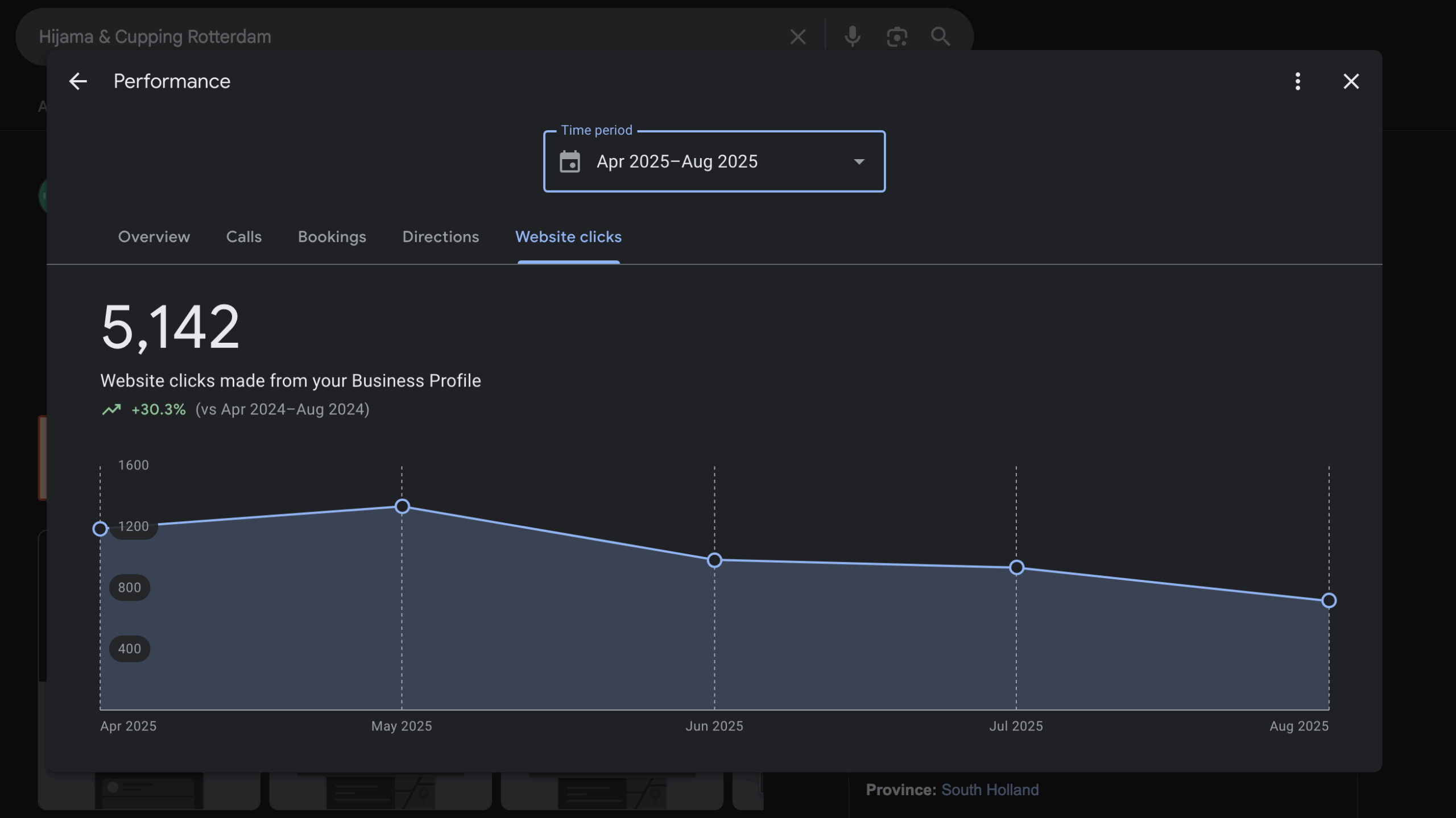This screenshot has width=1456, height=818.
Task: Open the South Holland province link
Action: [x=990, y=790]
